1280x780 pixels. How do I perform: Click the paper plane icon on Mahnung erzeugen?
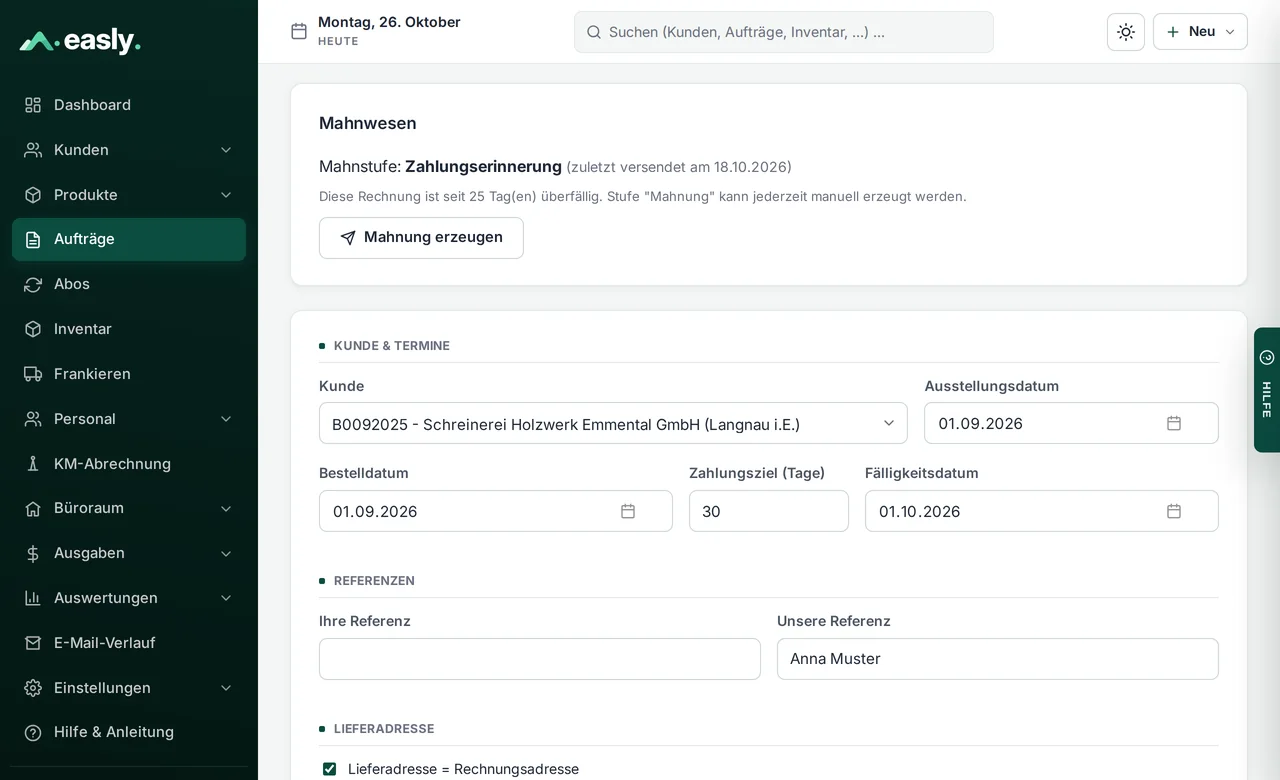pos(348,238)
